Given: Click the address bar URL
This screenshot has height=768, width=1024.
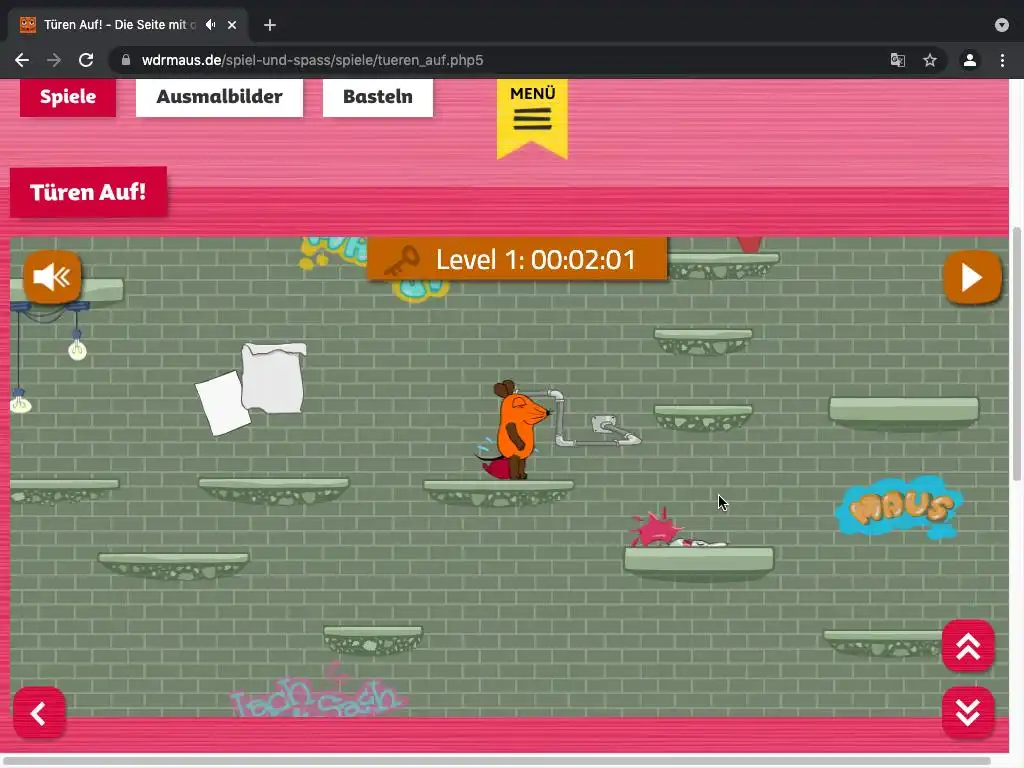Looking at the screenshot, I should (312, 60).
